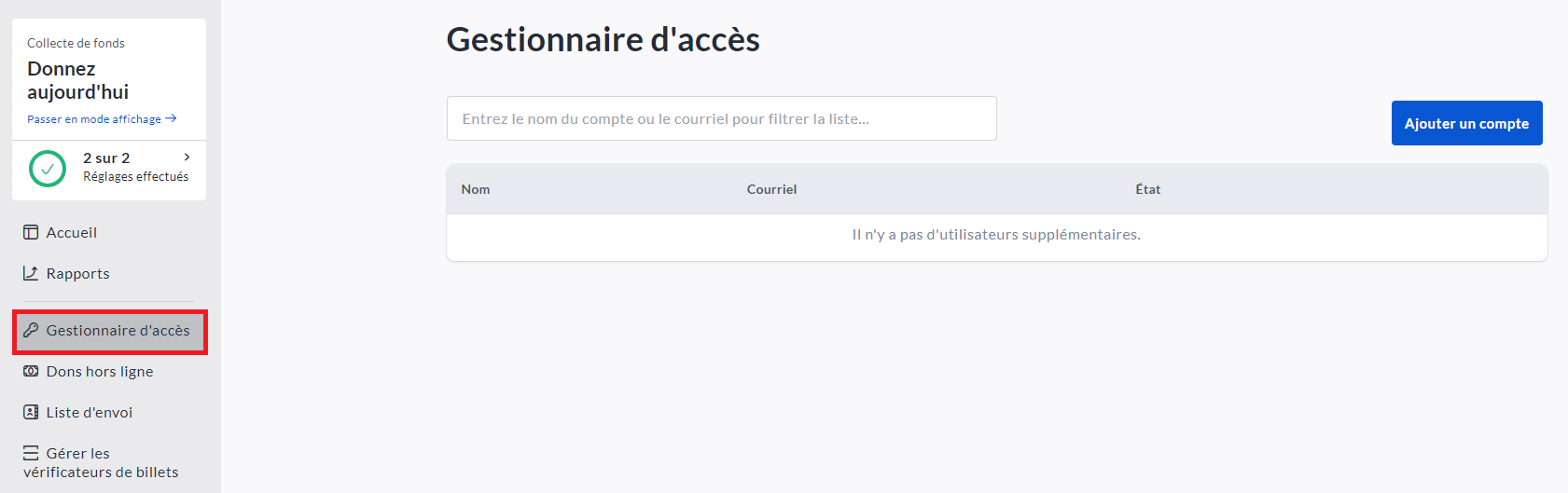Click the green checkmark circle icon
The image size is (1568, 493).
click(x=48, y=169)
